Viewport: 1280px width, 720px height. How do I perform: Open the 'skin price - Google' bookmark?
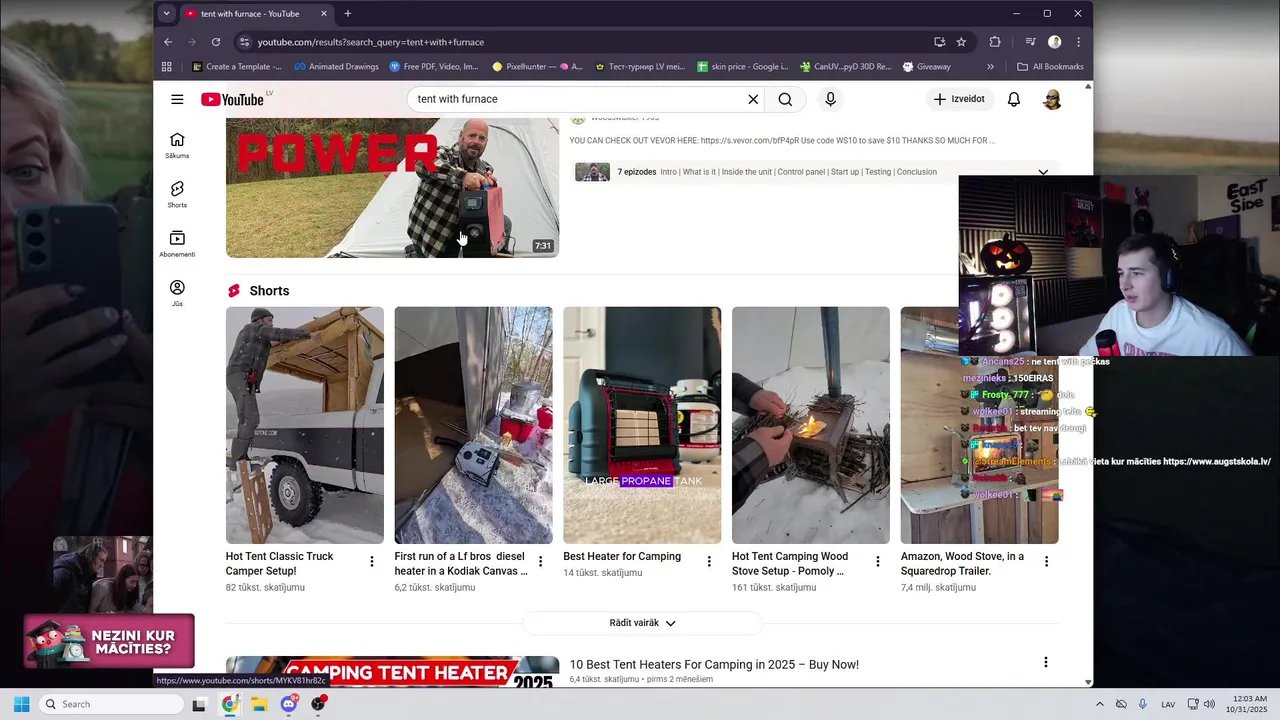[743, 67]
